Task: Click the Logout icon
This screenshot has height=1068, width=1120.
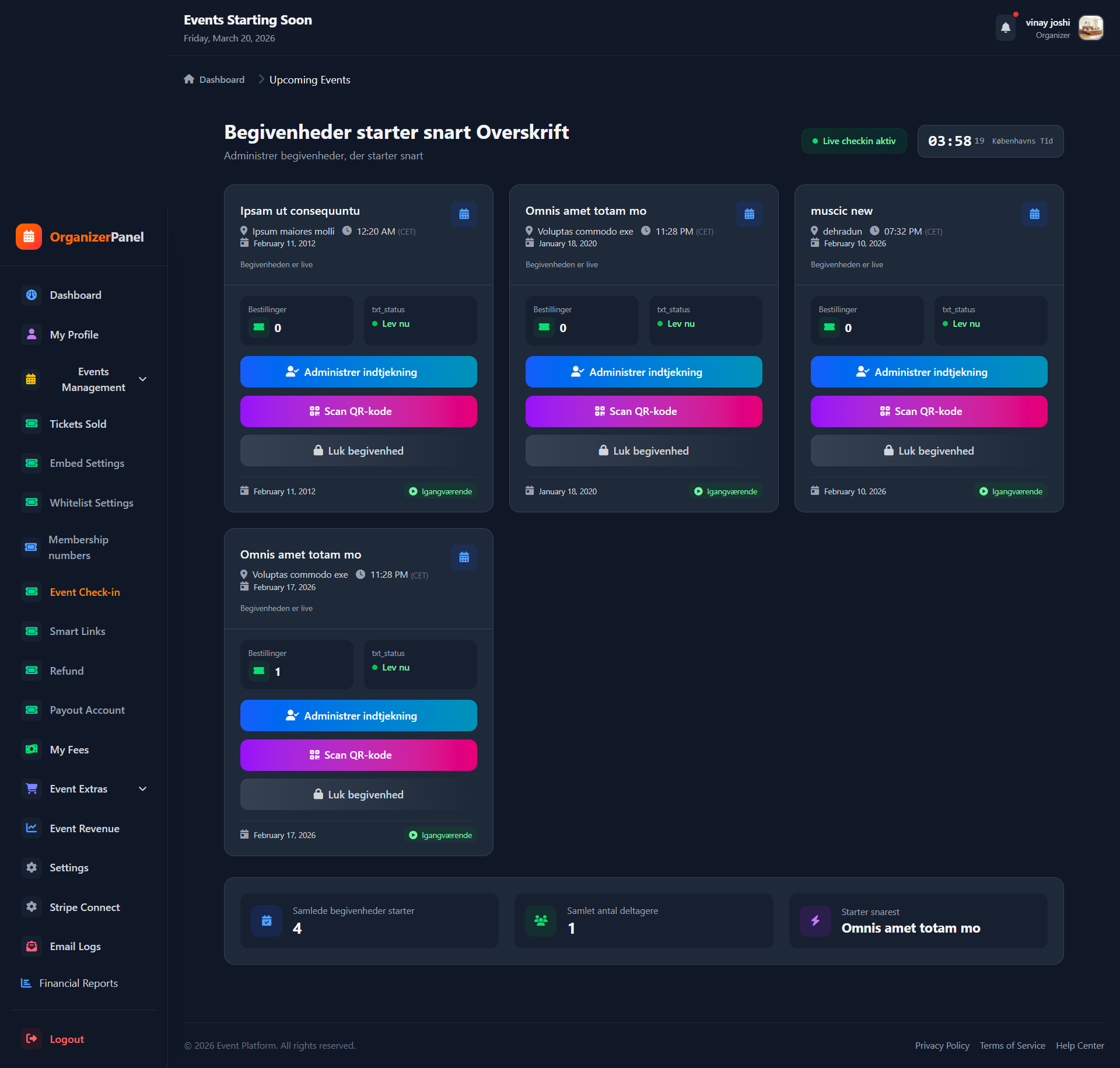Action: click(x=32, y=1039)
